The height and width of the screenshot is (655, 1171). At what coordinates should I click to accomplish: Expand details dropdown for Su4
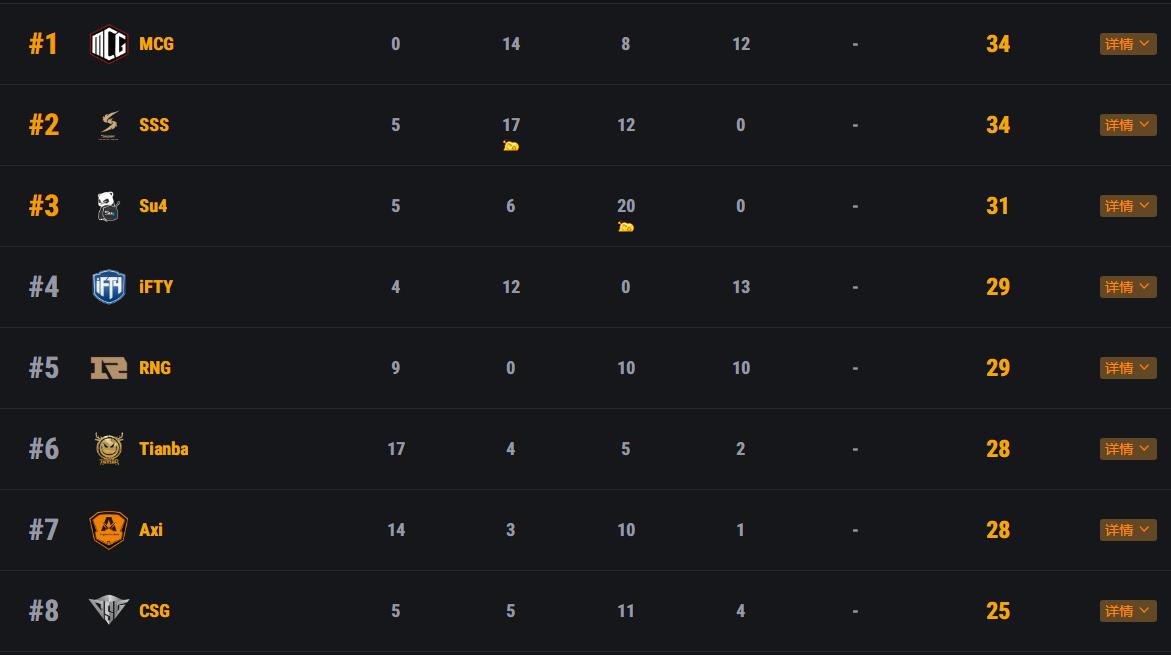tap(1127, 206)
